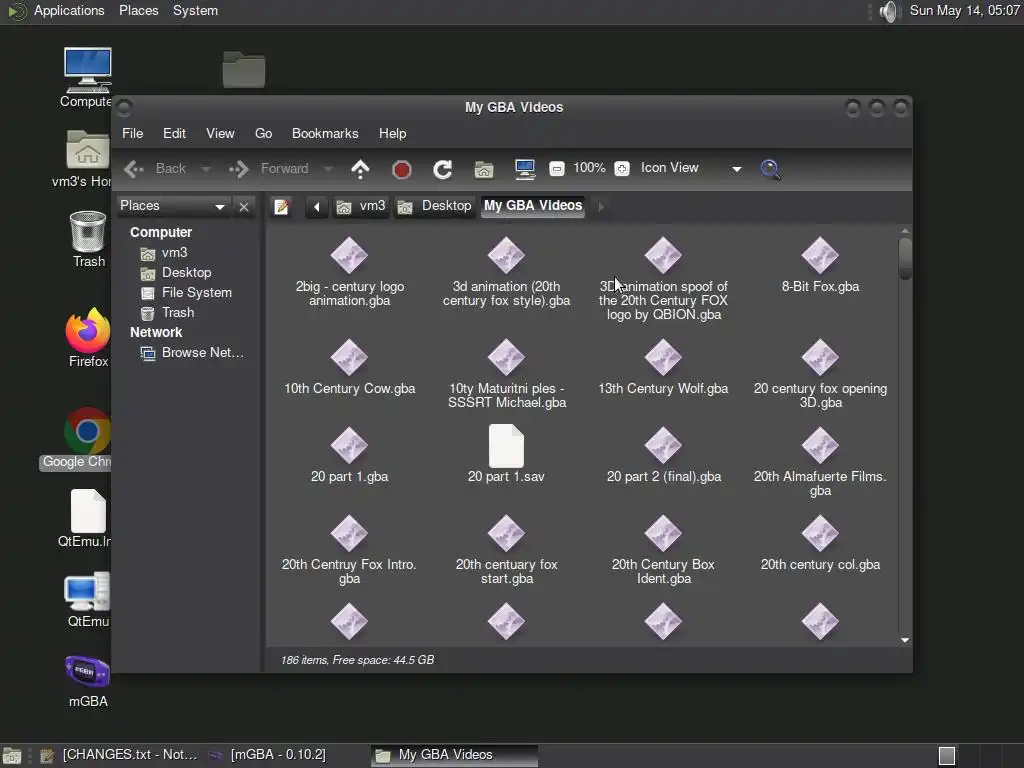Go to Desktop in path bar
This screenshot has height=768, width=1024.
coord(434,206)
